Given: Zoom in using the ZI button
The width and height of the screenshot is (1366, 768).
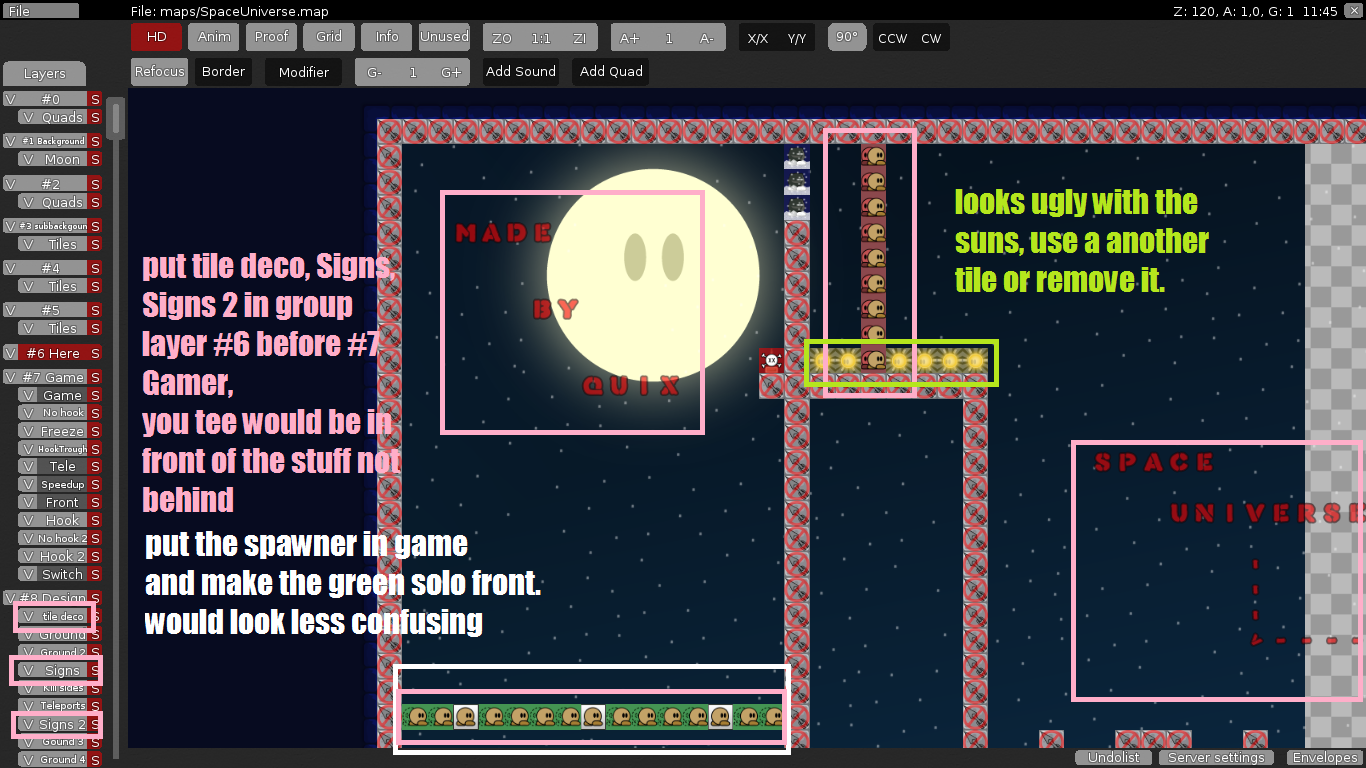Looking at the screenshot, I should click(x=579, y=38).
